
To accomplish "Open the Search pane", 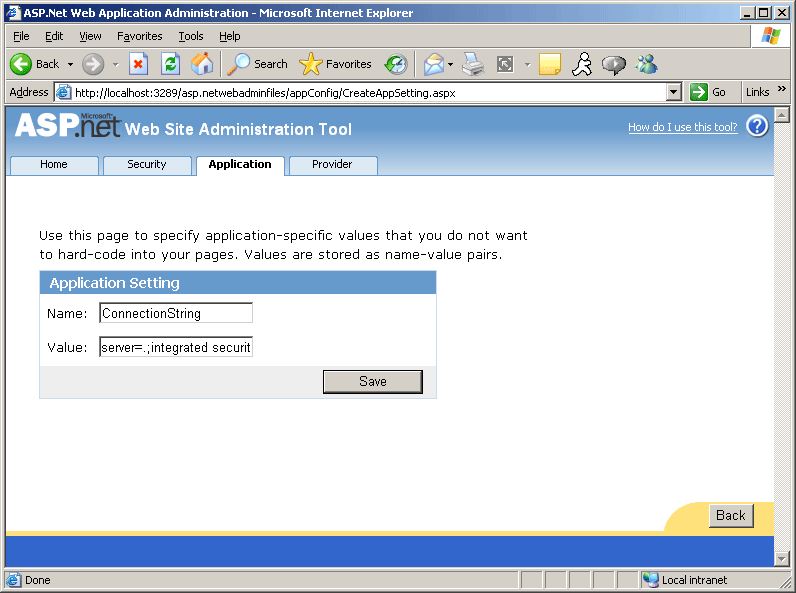I will coord(258,64).
